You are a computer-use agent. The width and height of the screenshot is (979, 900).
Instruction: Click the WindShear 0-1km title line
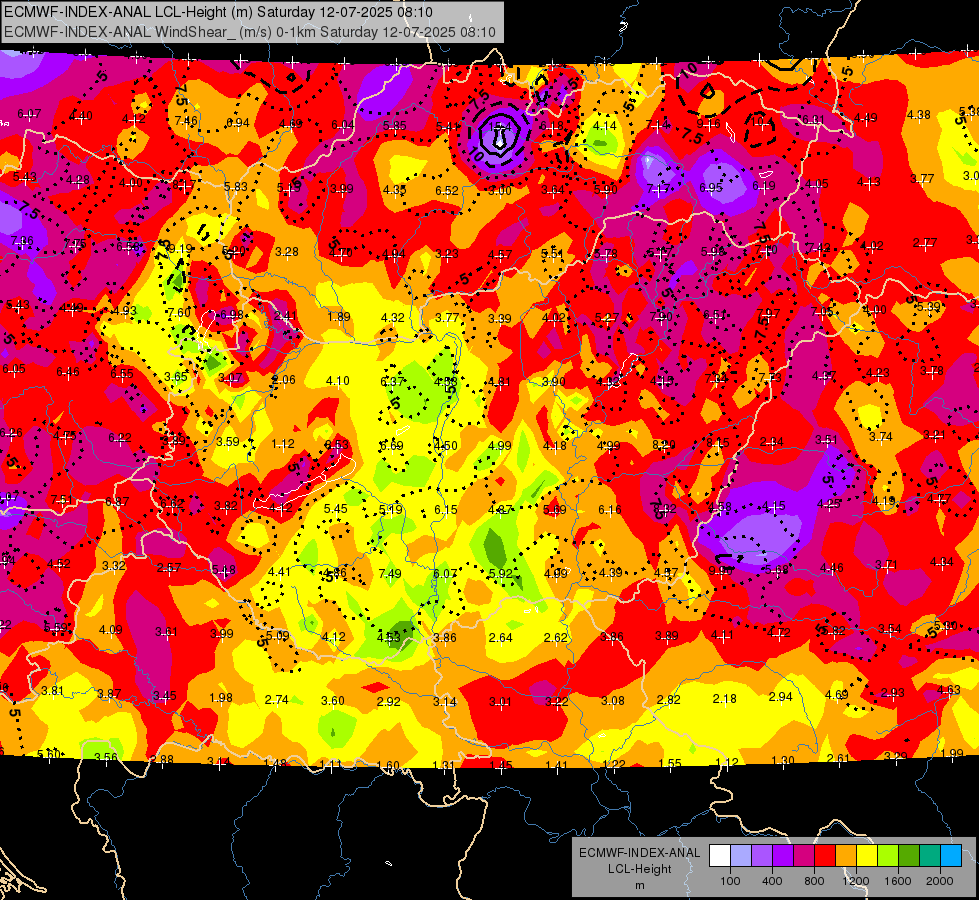tap(250, 32)
